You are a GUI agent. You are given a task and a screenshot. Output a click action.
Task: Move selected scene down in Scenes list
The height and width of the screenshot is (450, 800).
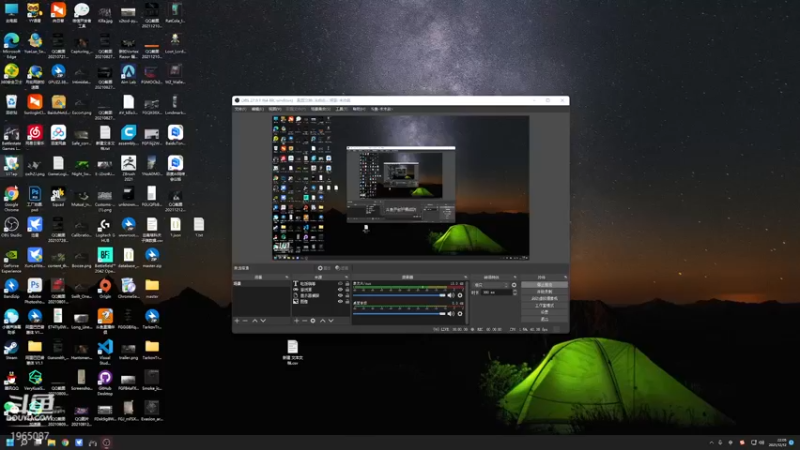[263, 320]
